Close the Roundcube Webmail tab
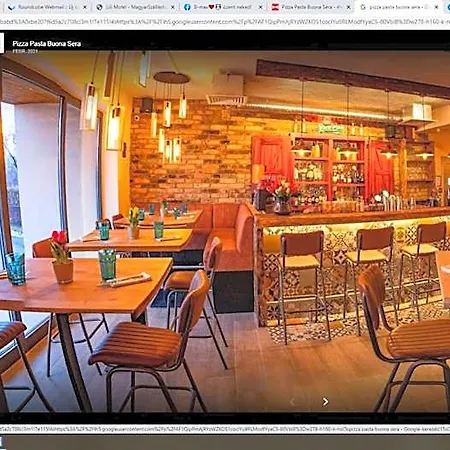The height and width of the screenshot is (450, 450). 85,7
